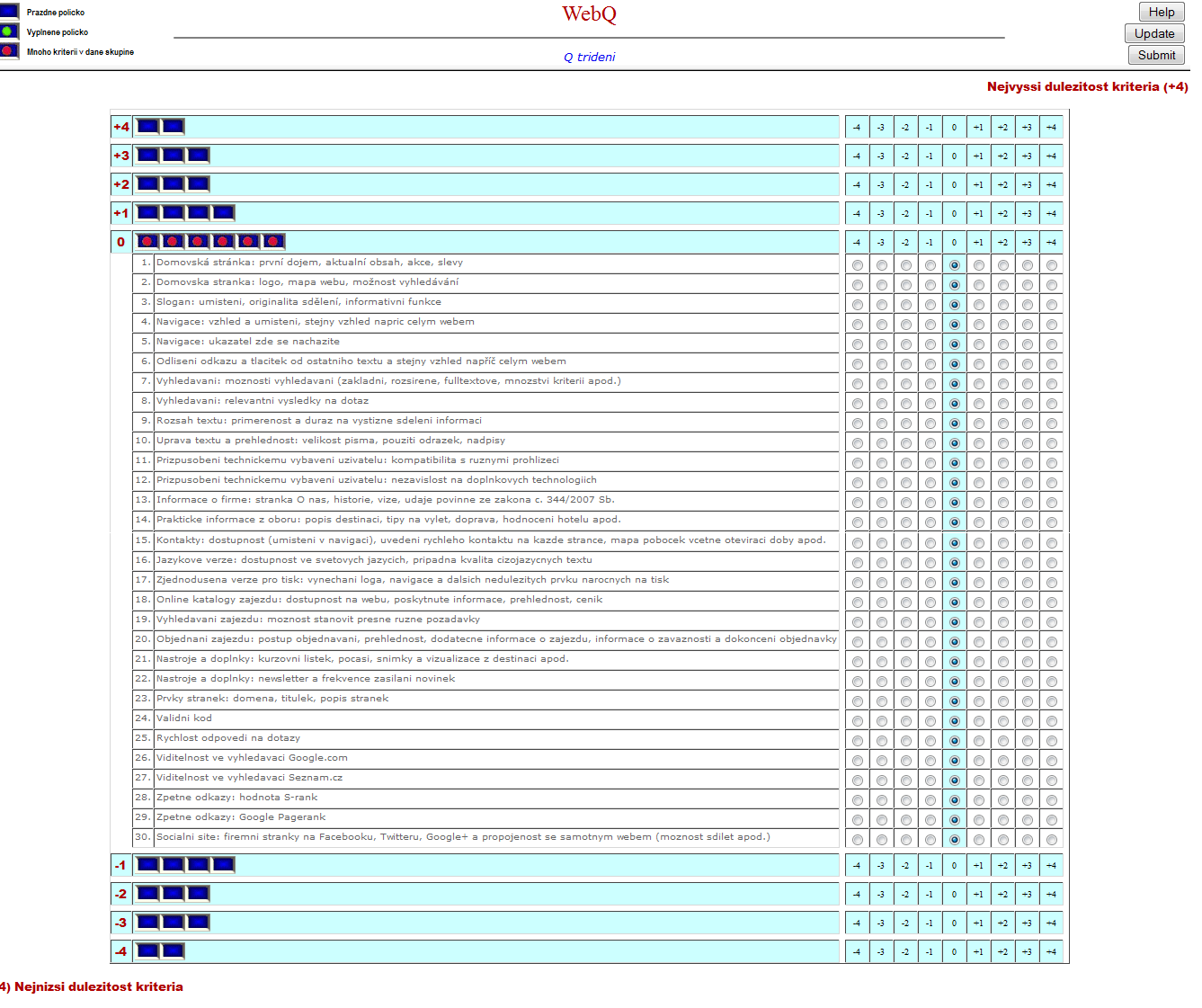Click the third empty slot icon in the +3 group

(199, 156)
